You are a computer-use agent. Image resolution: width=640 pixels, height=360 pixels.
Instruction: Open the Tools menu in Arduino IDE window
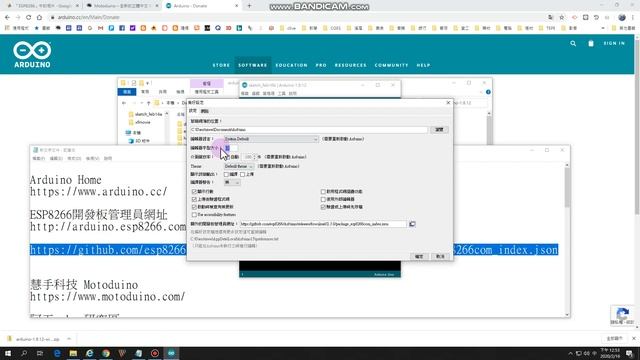click(x=282, y=93)
